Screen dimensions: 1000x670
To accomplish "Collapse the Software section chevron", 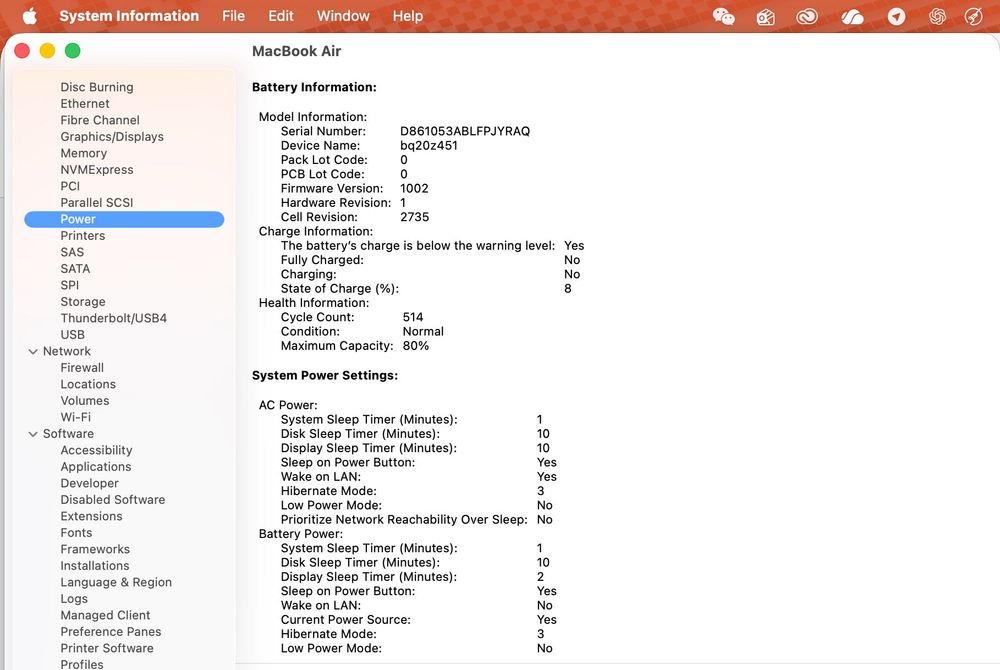I will point(33,434).
